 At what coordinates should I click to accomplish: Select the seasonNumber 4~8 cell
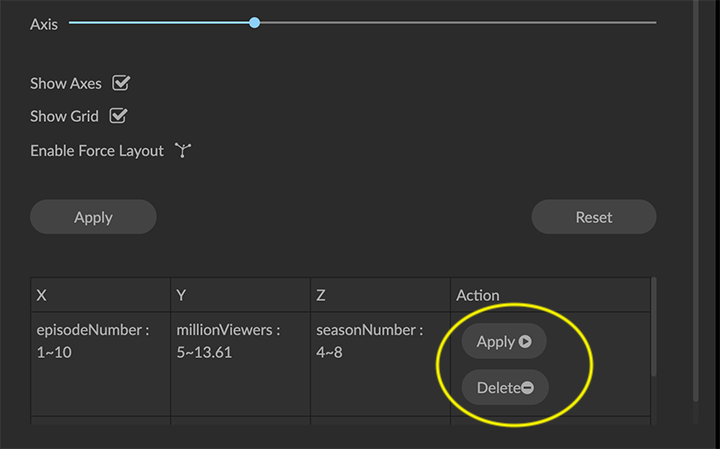[369, 341]
